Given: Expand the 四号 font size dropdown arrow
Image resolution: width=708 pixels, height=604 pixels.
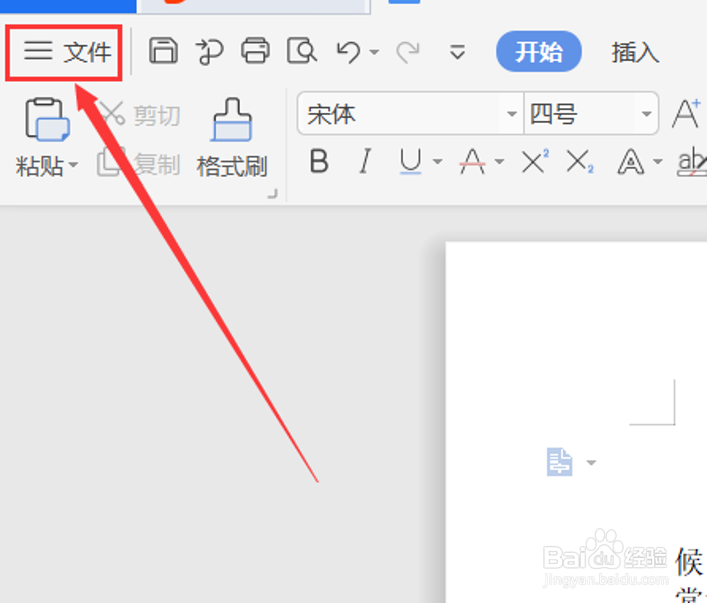Looking at the screenshot, I should coord(647,114).
